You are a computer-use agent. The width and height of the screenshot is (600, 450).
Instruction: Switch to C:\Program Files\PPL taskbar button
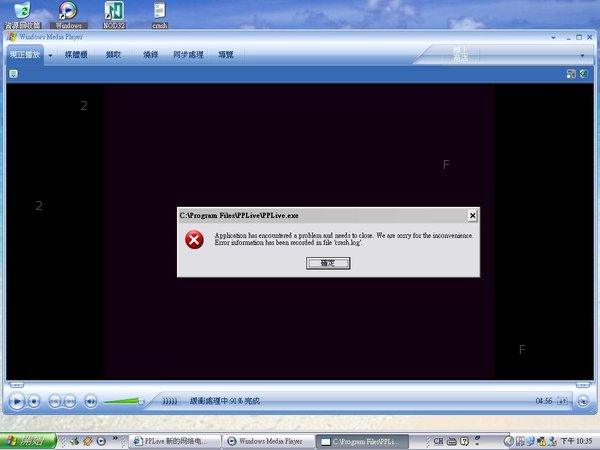click(x=362, y=441)
